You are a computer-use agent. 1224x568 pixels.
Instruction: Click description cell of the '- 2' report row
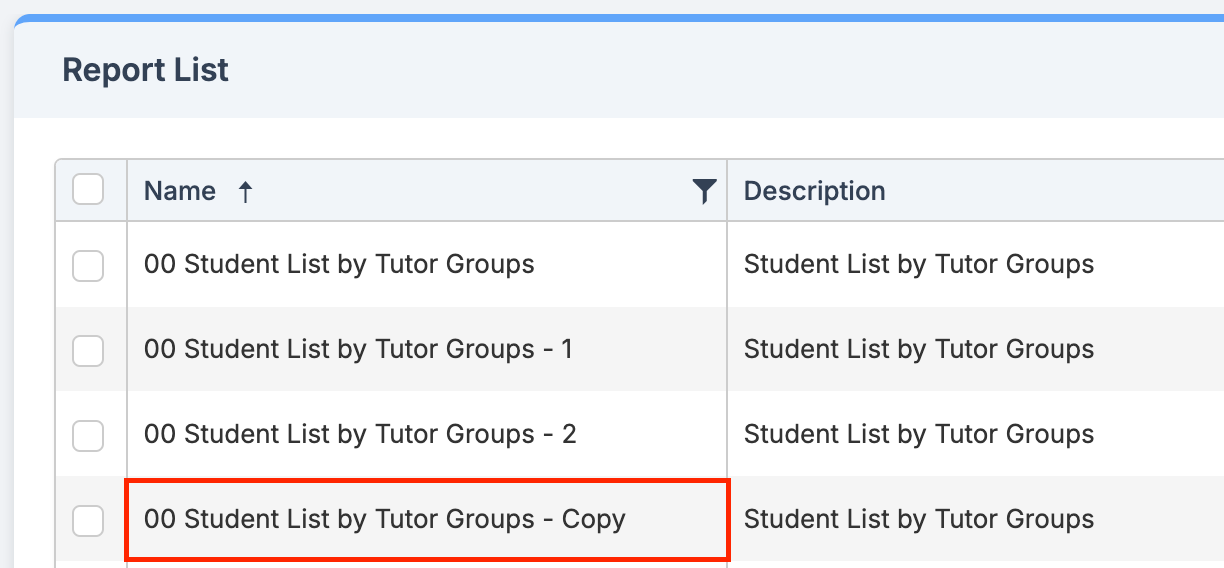pos(976,434)
